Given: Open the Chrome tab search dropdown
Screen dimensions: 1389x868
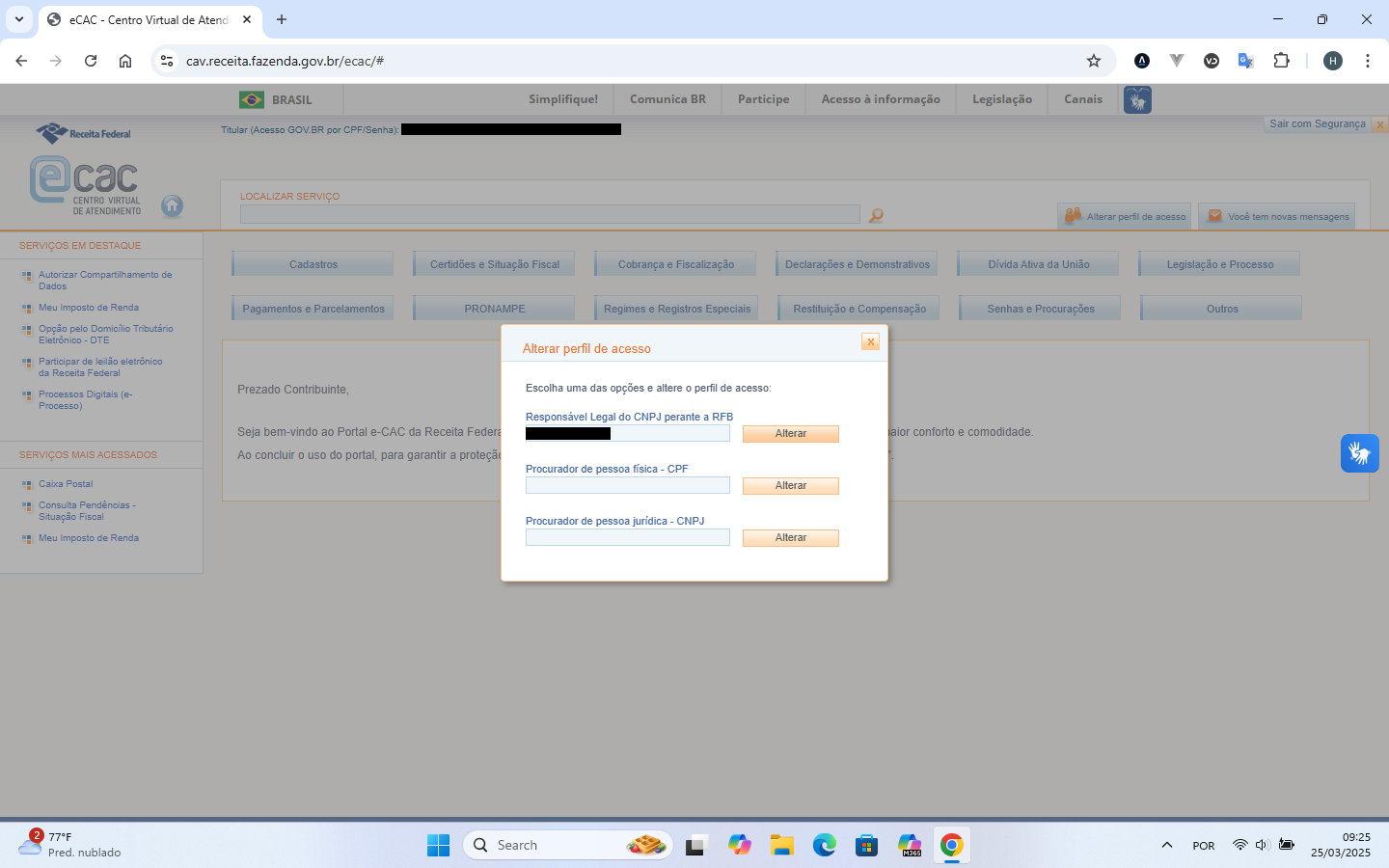Looking at the screenshot, I should tap(18, 19).
